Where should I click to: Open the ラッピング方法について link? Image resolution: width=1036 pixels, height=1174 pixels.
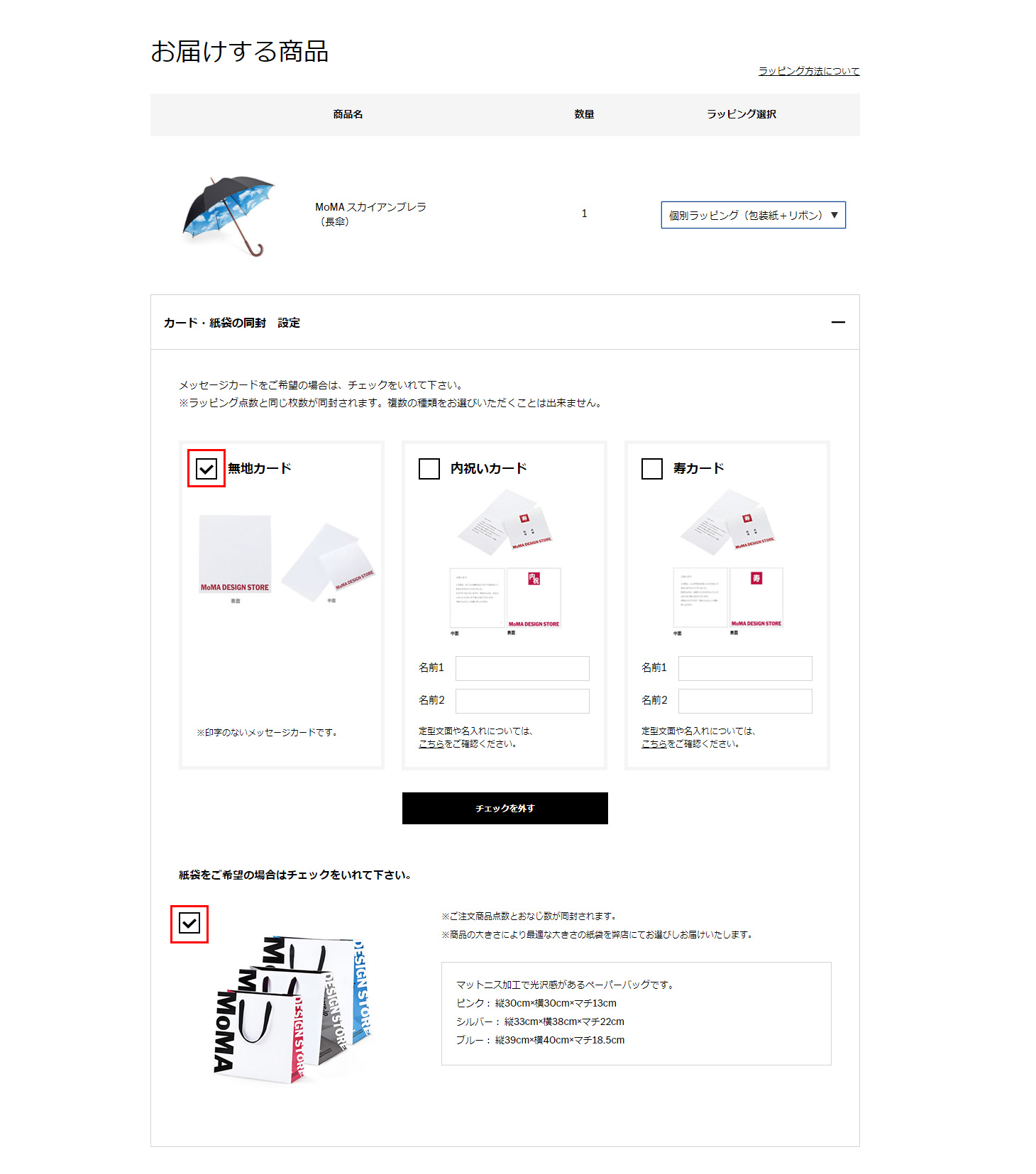[x=809, y=71]
